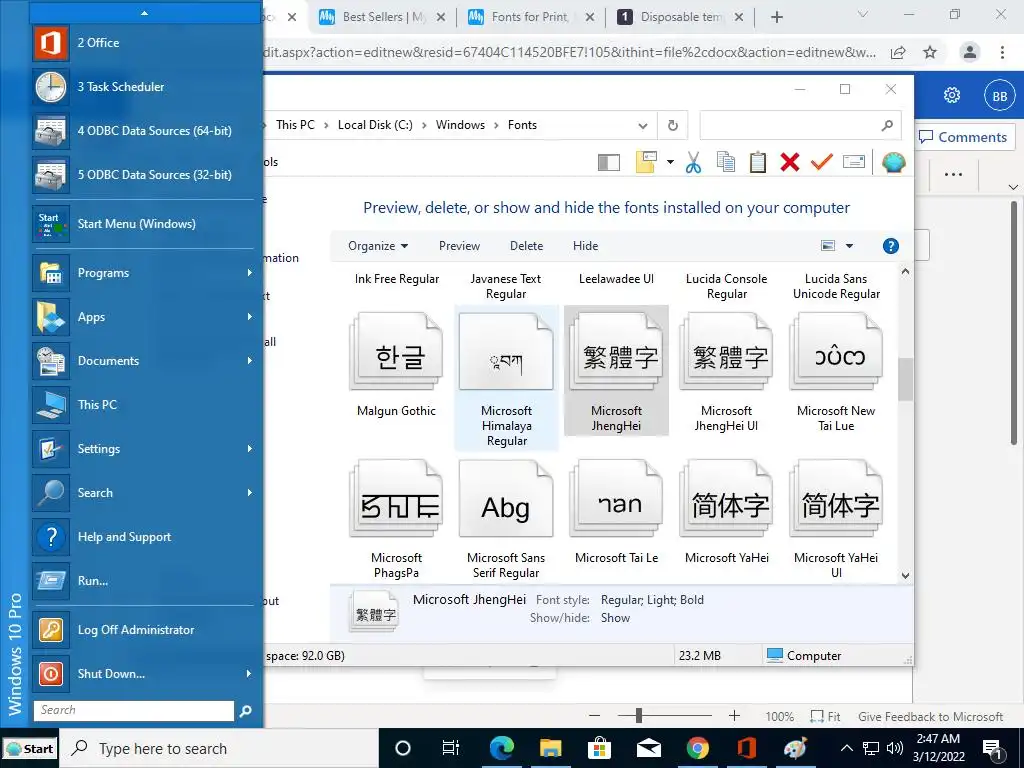Viewport: 1024px width, 768px height.
Task: Open Start Menu (Windows) entry
Action: [147, 224]
